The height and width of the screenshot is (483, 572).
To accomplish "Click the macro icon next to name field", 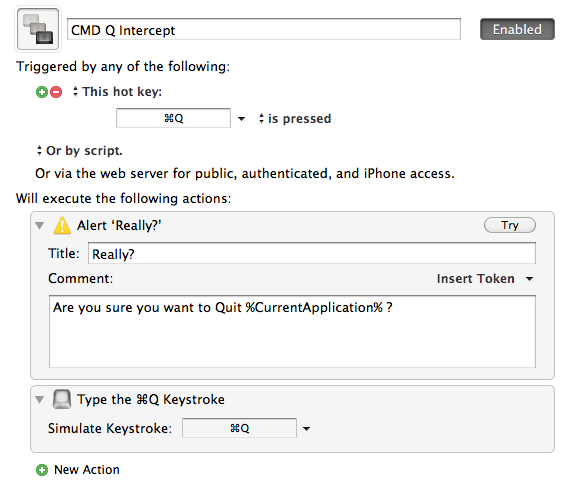I will [x=38, y=29].
